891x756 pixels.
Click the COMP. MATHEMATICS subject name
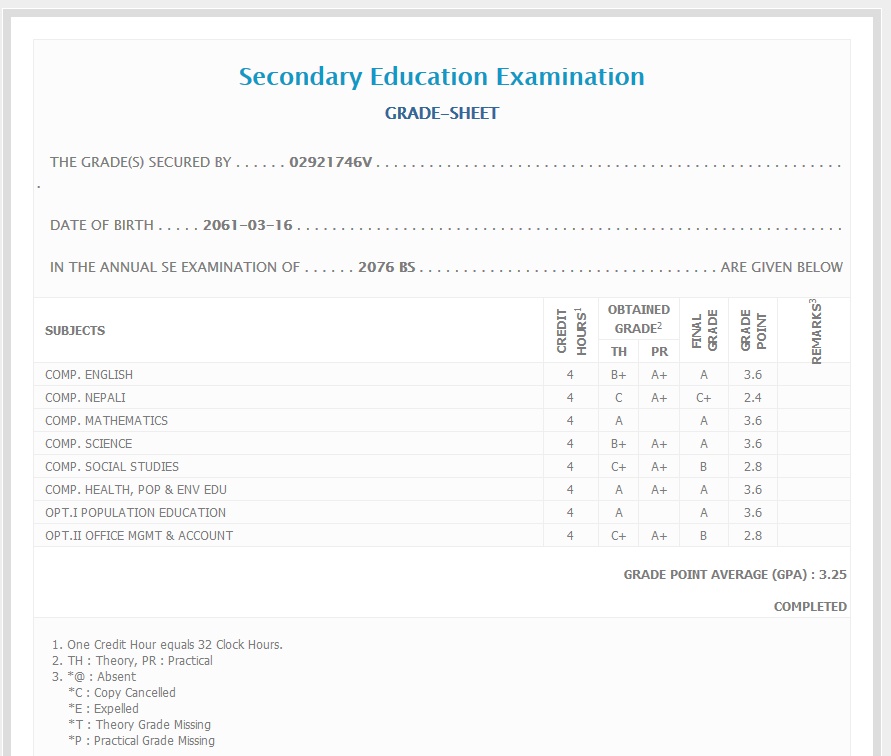tap(106, 421)
